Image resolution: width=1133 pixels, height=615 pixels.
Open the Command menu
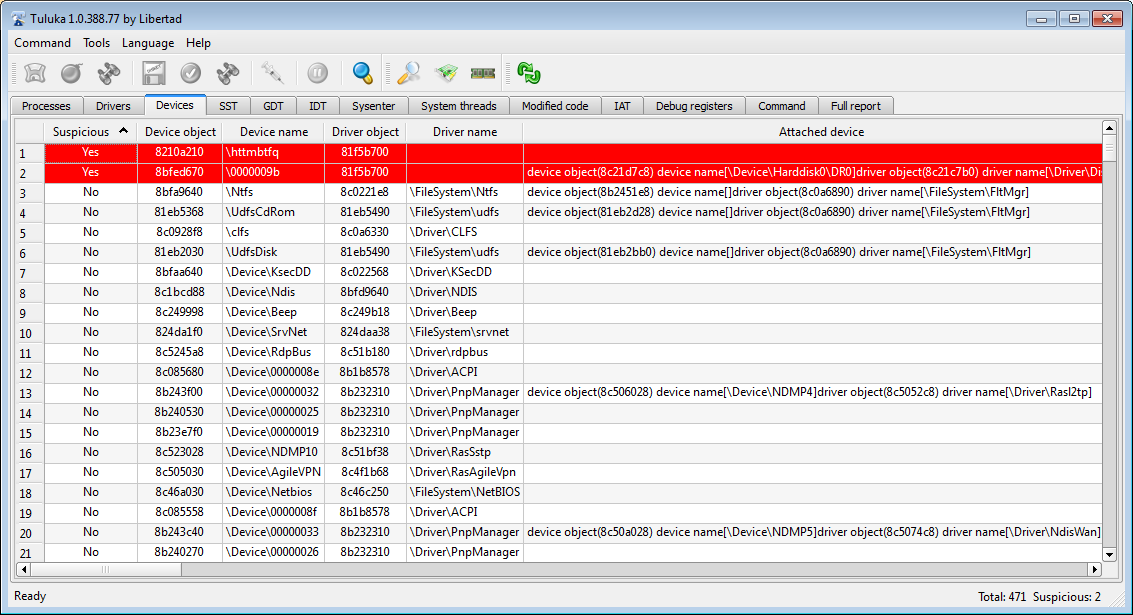(43, 43)
